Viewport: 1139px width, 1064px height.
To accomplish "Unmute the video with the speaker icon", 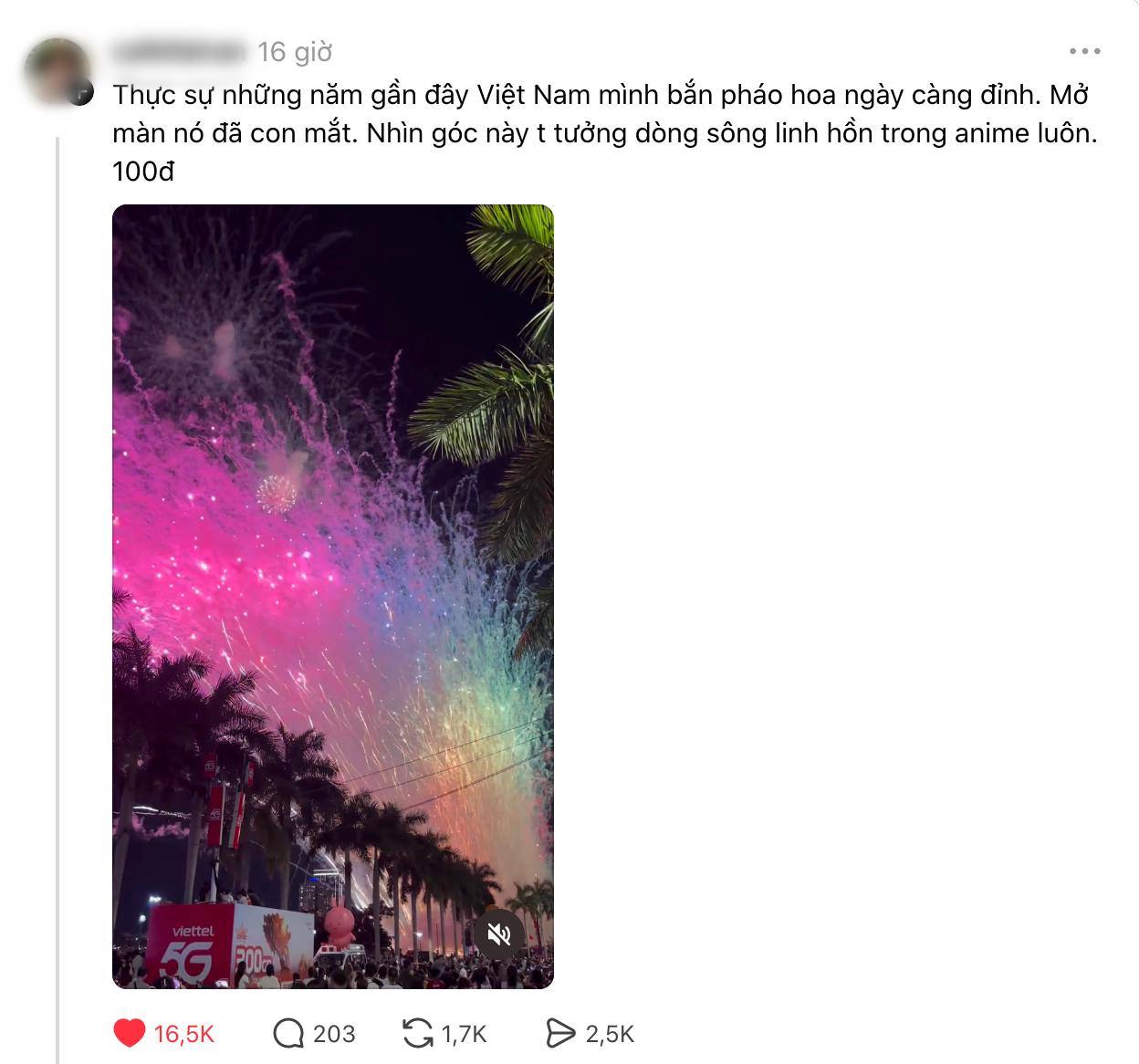I will tap(498, 934).
